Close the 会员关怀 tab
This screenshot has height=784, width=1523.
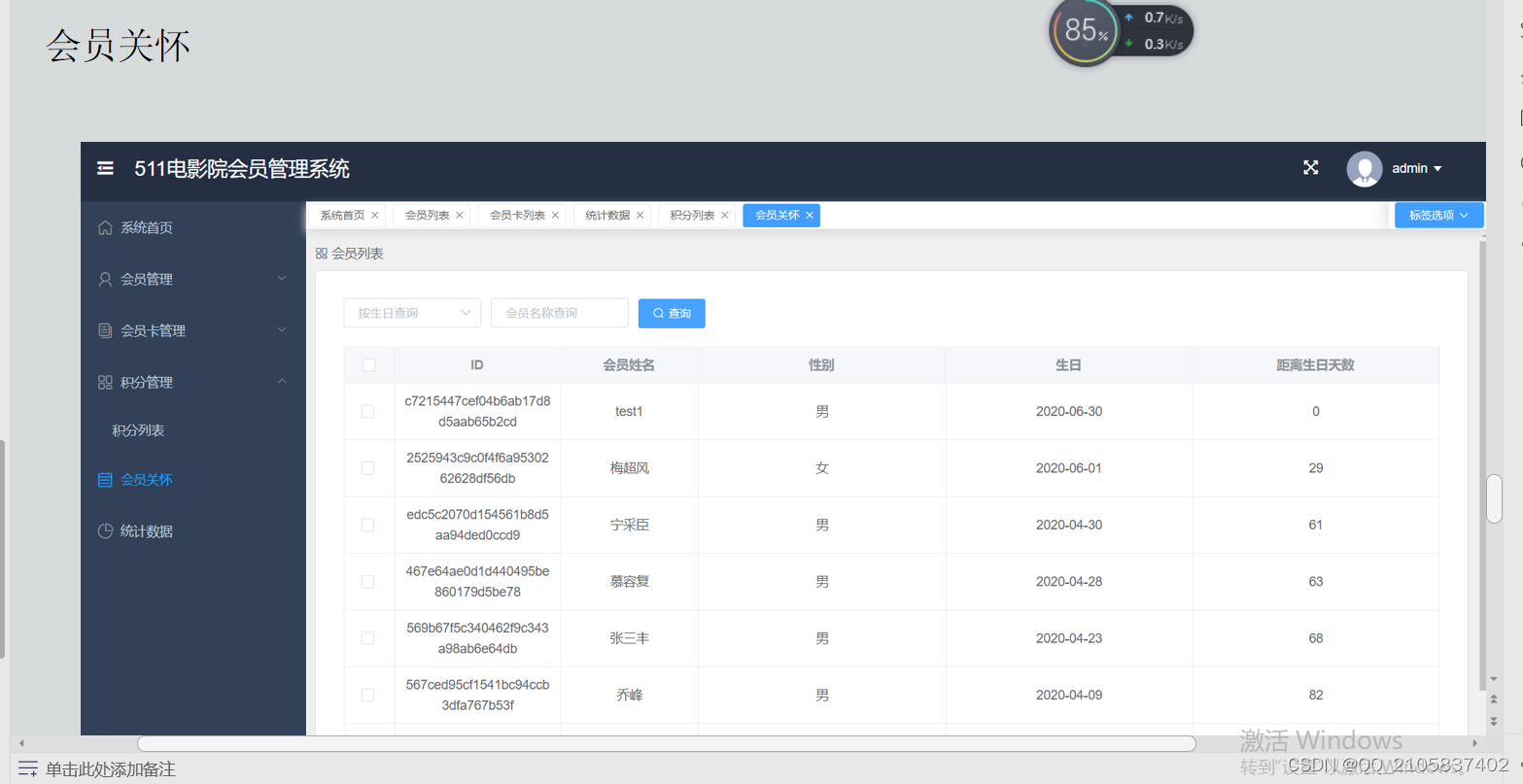(810, 216)
